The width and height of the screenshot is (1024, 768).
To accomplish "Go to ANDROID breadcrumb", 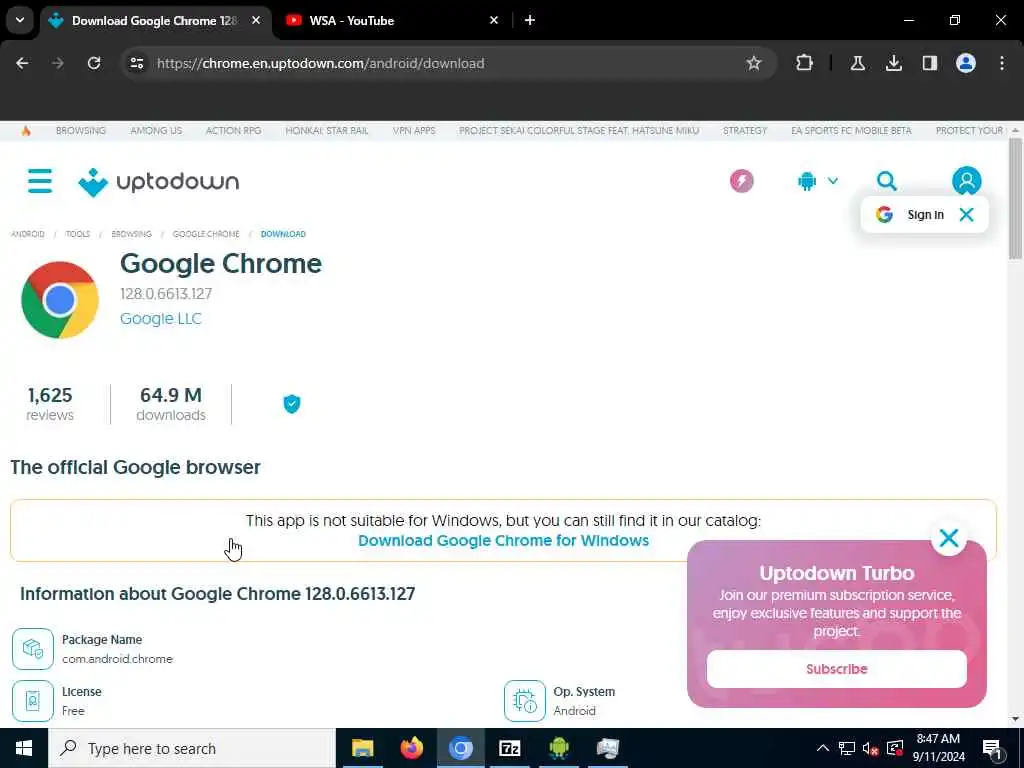I will (28, 234).
